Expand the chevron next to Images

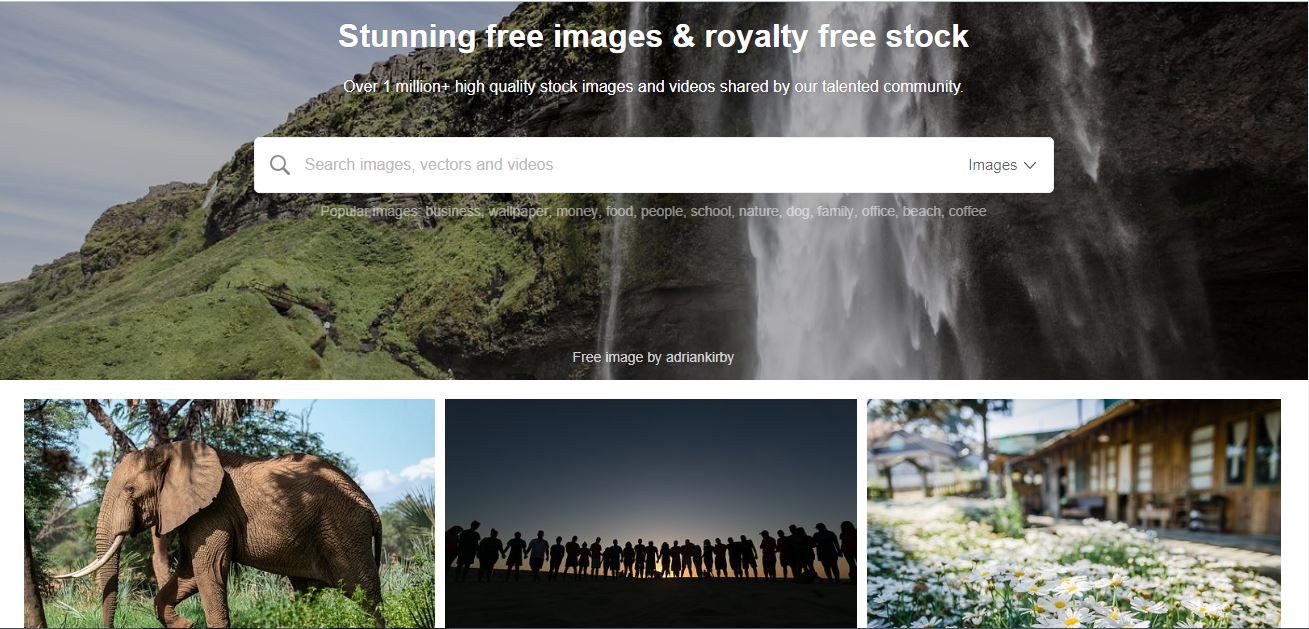coord(1030,165)
